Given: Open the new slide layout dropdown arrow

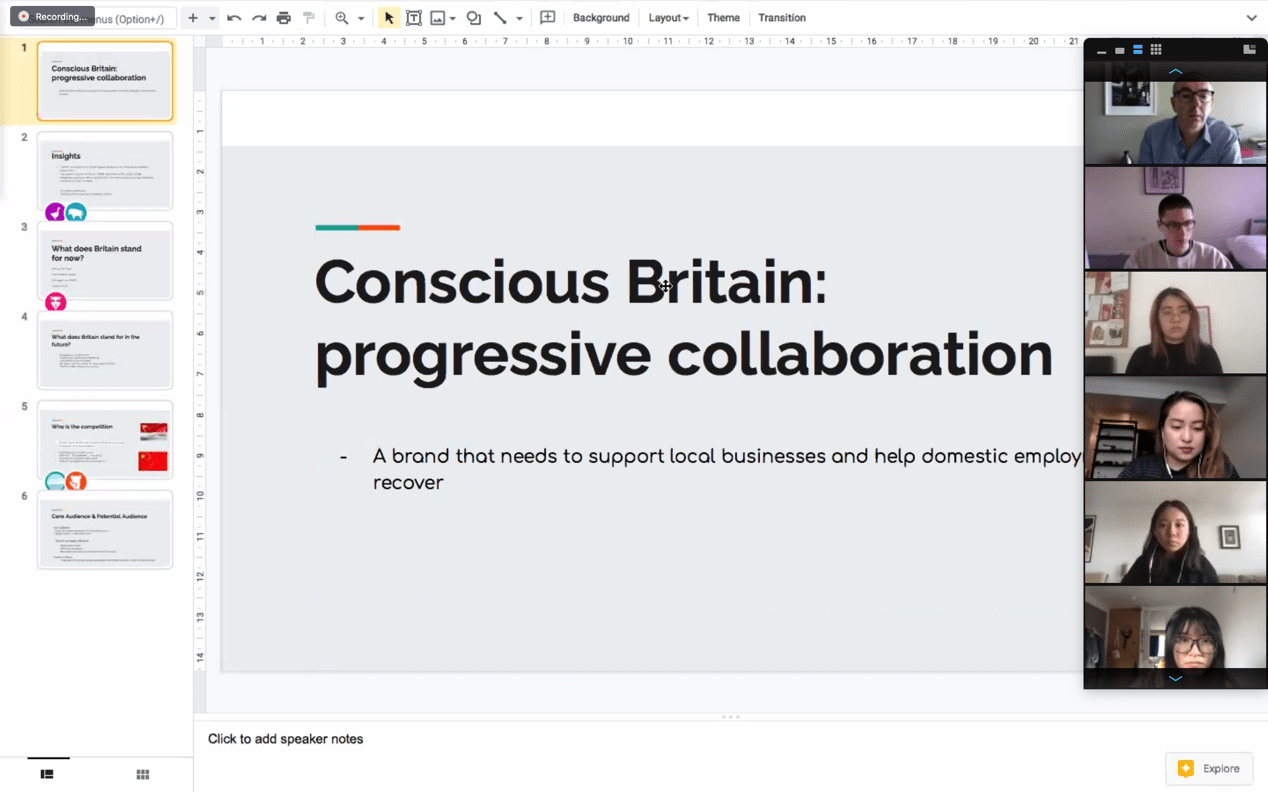Looking at the screenshot, I should point(212,18).
